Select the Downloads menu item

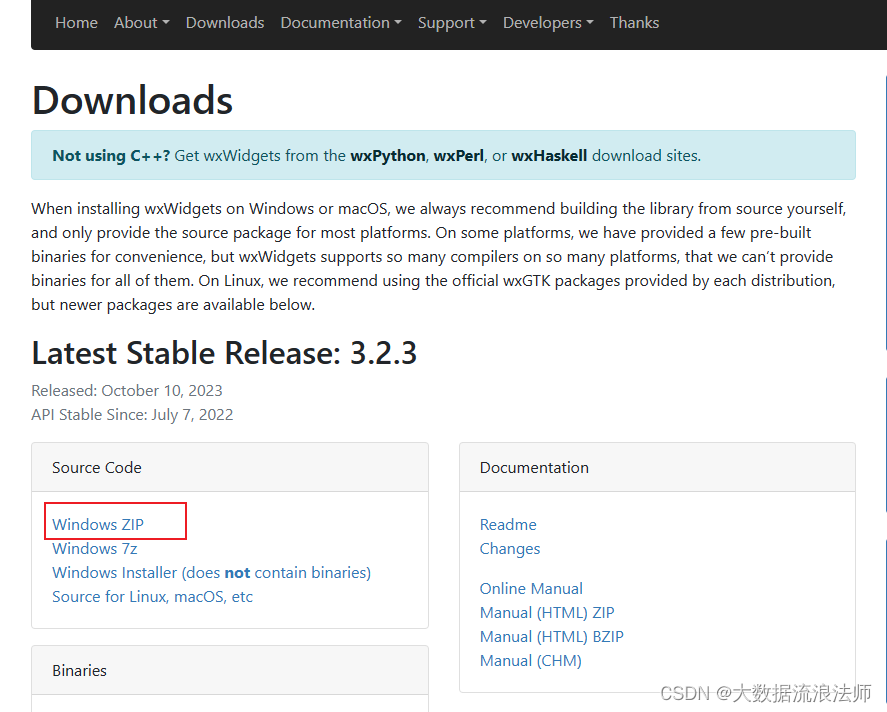(224, 22)
